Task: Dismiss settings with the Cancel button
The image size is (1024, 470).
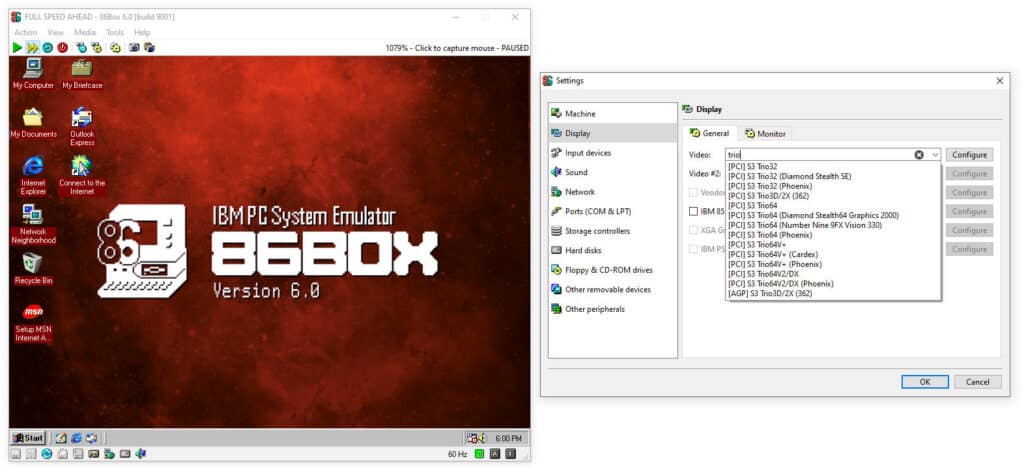Action: click(x=977, y=382)
